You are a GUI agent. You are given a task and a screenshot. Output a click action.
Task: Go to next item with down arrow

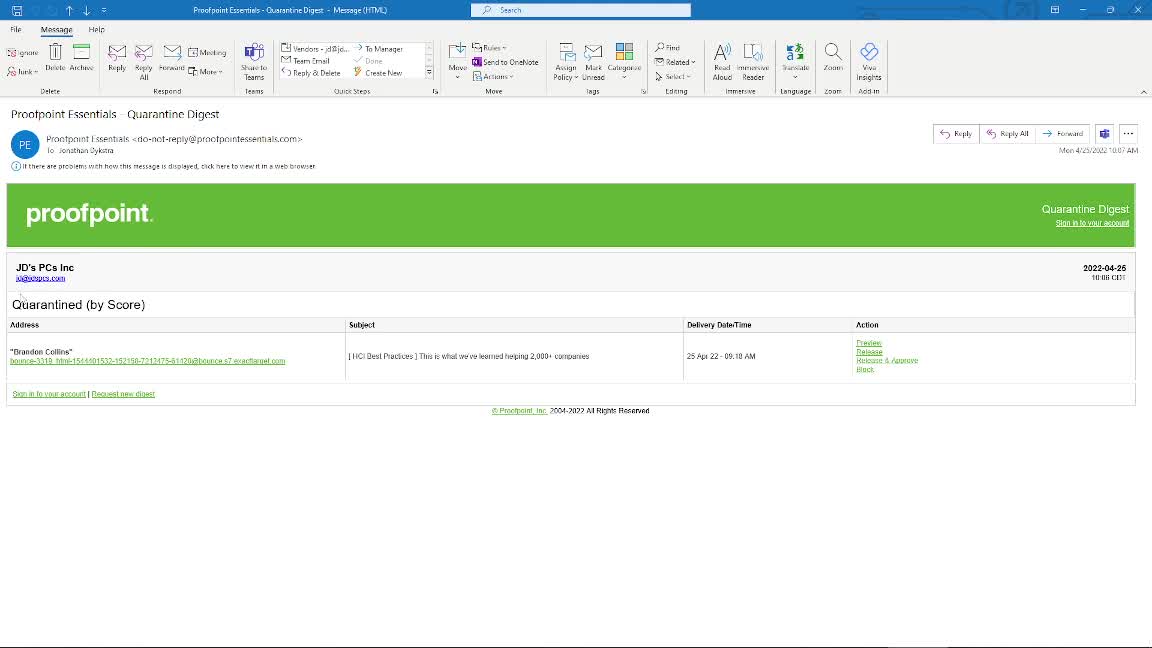pyautogui.click(x=87, y=10)
